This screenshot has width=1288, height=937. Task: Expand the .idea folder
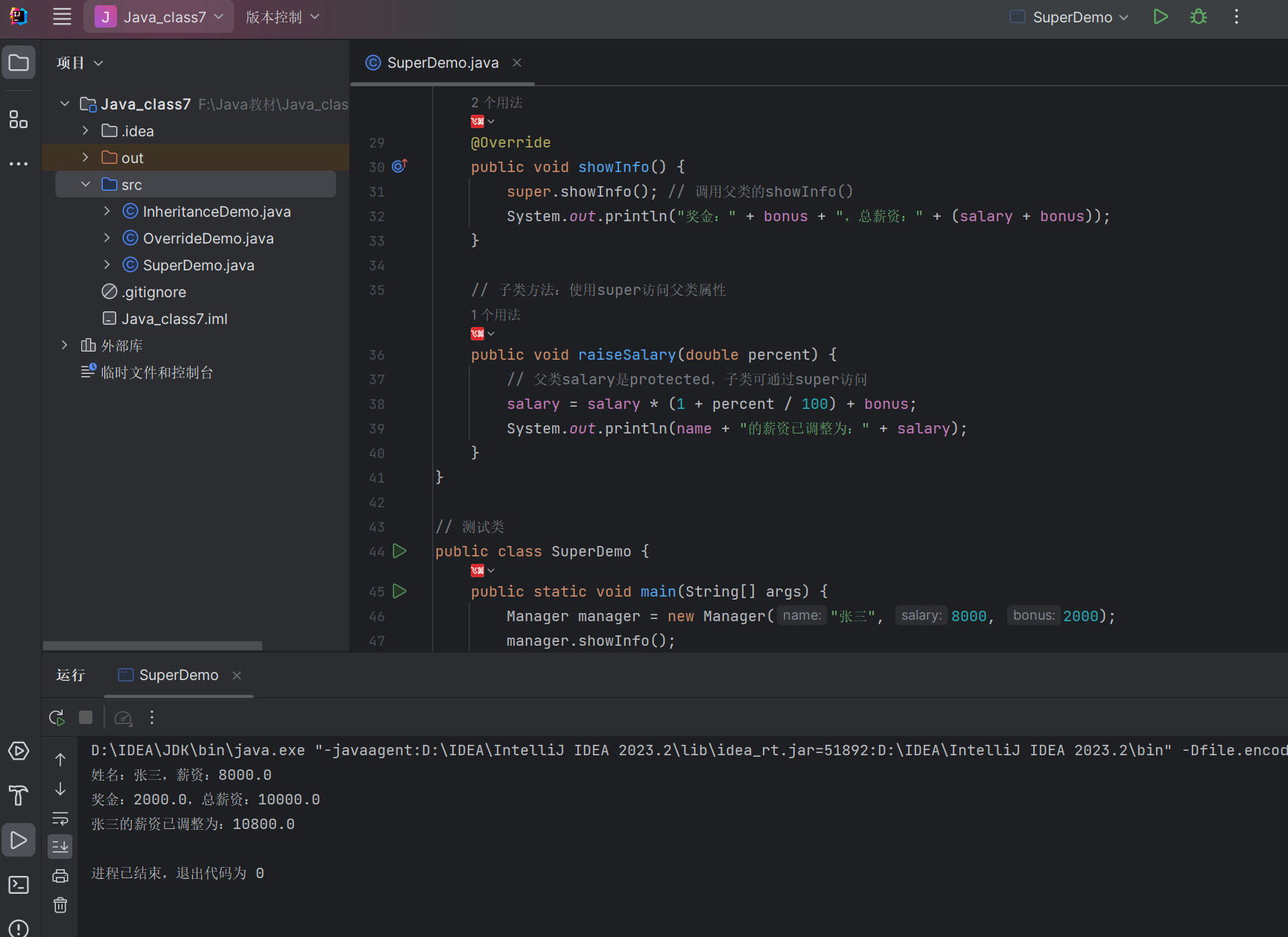[86, 131]
